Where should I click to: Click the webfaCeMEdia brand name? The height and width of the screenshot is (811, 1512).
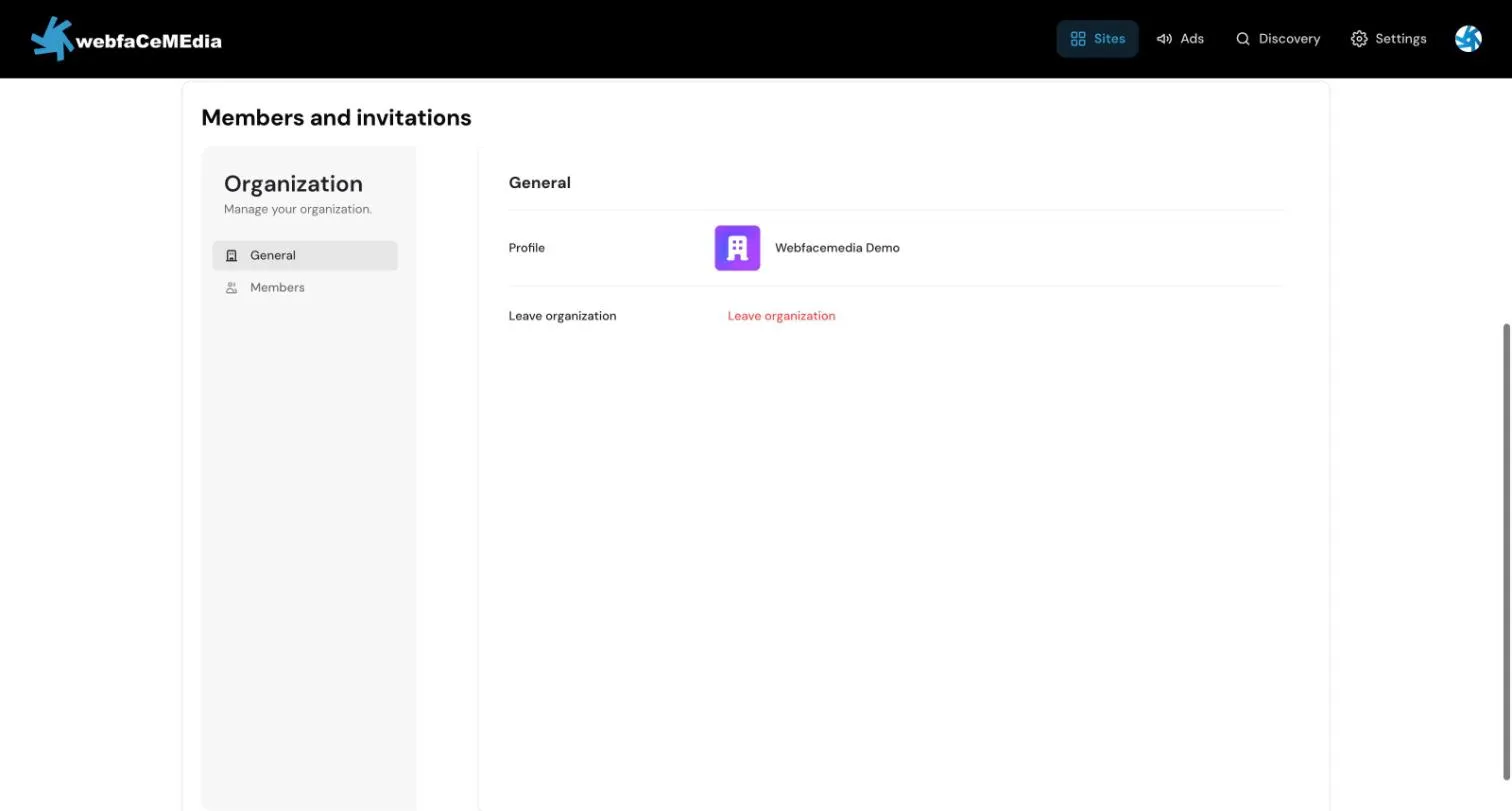pos(149,41)
